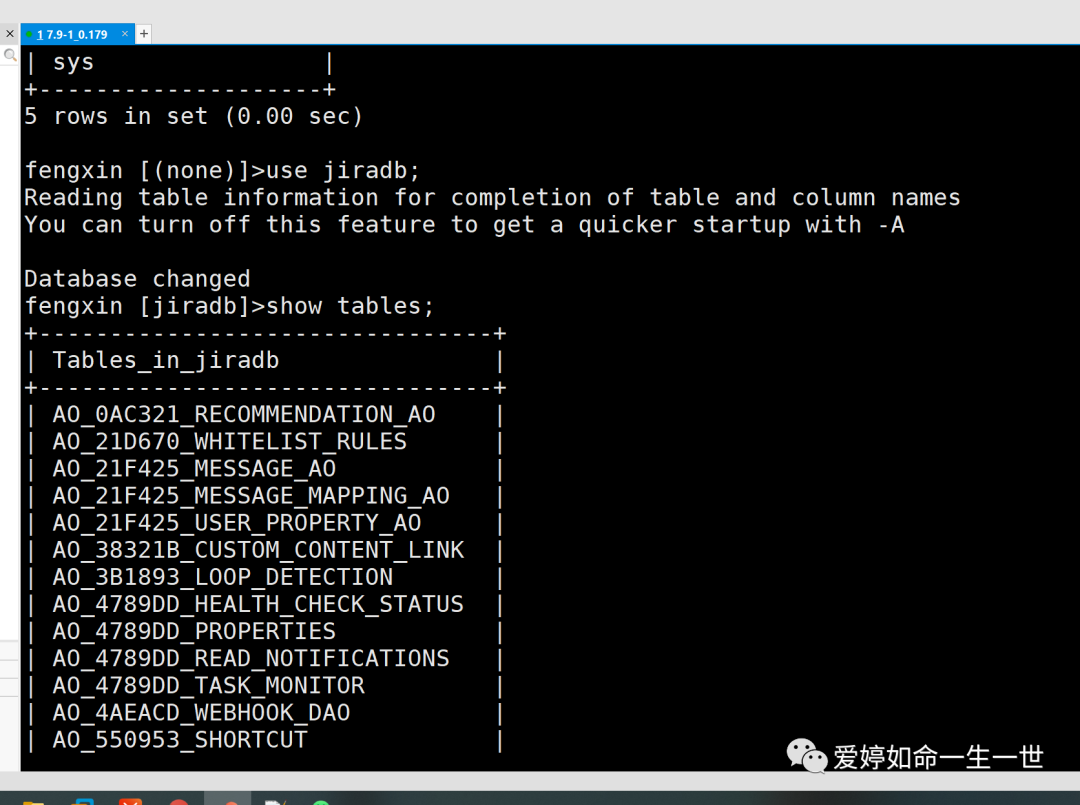Open File Explorer from the taskbar
1080x805 pixels.
point(33,802)
